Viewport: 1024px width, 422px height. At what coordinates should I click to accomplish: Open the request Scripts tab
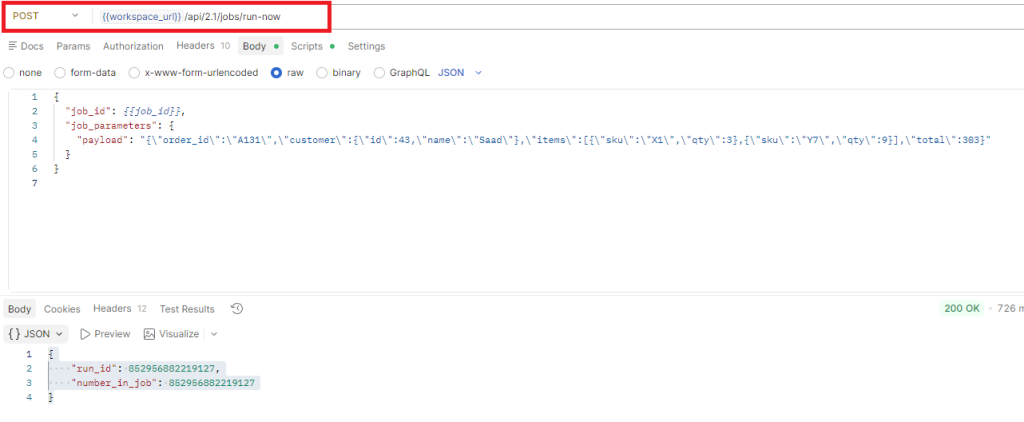pos(307,47)
